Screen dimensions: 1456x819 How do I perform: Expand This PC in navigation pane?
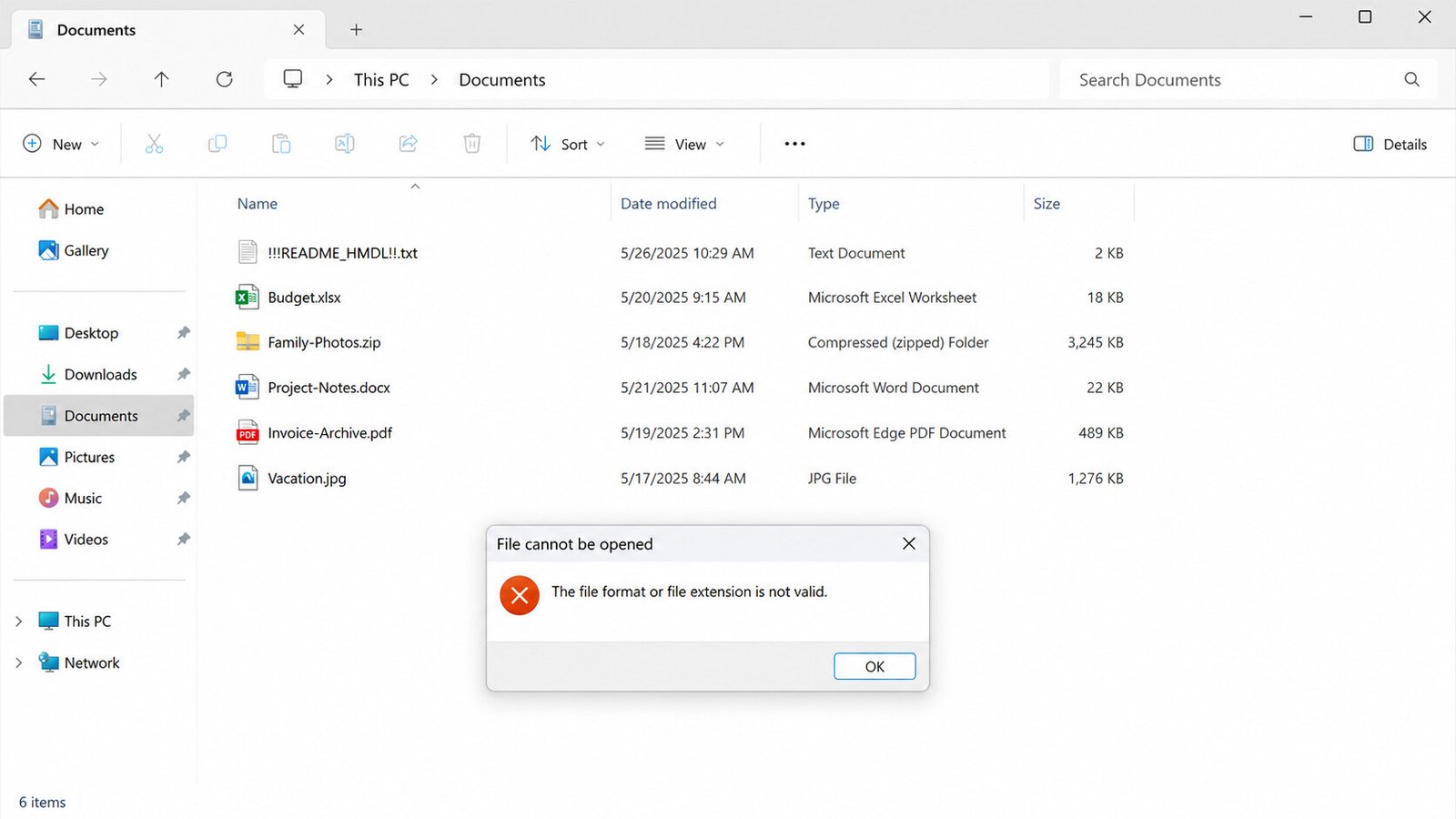[18, 622]
